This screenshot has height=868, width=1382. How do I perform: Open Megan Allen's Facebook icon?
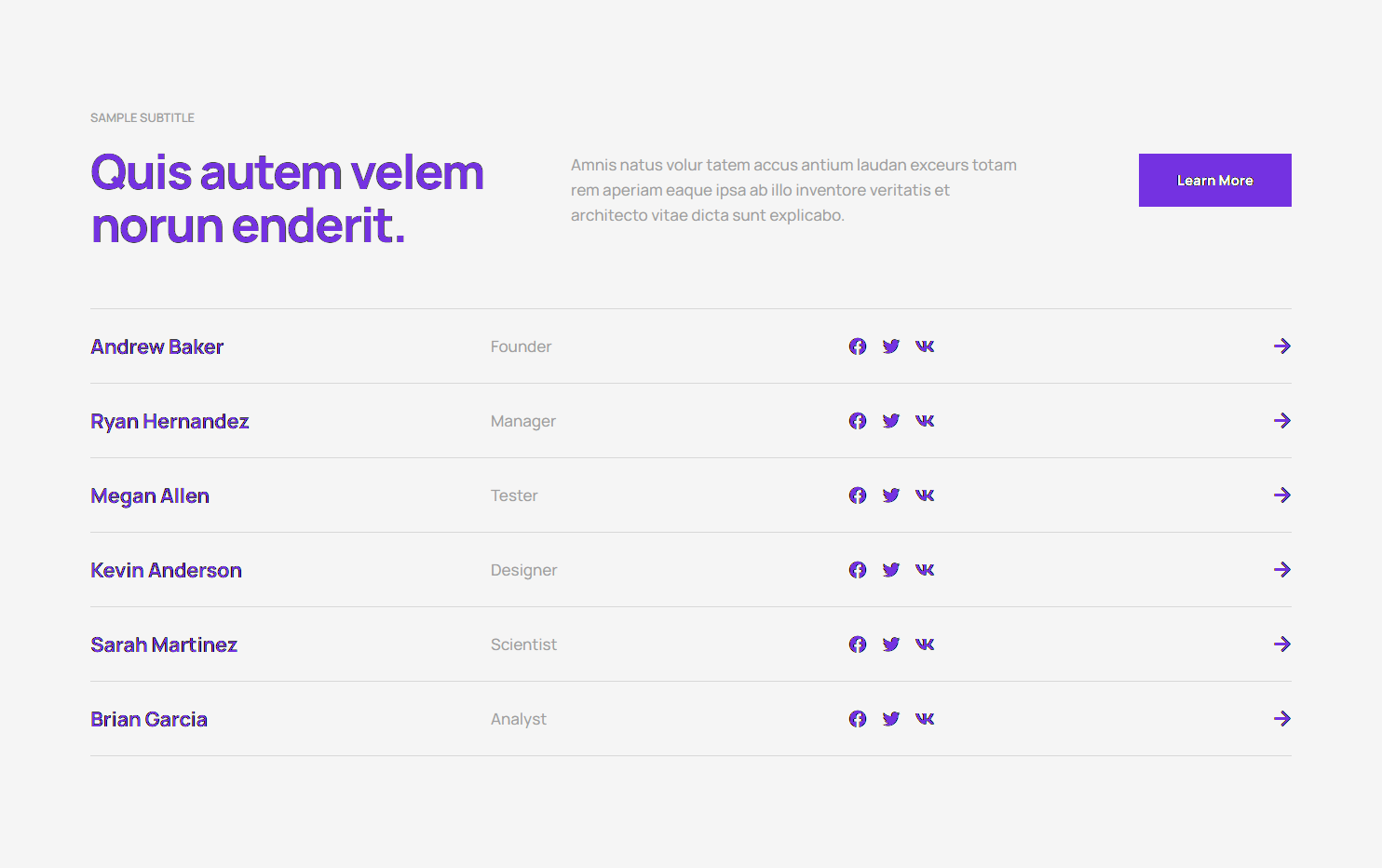[858, 495]
